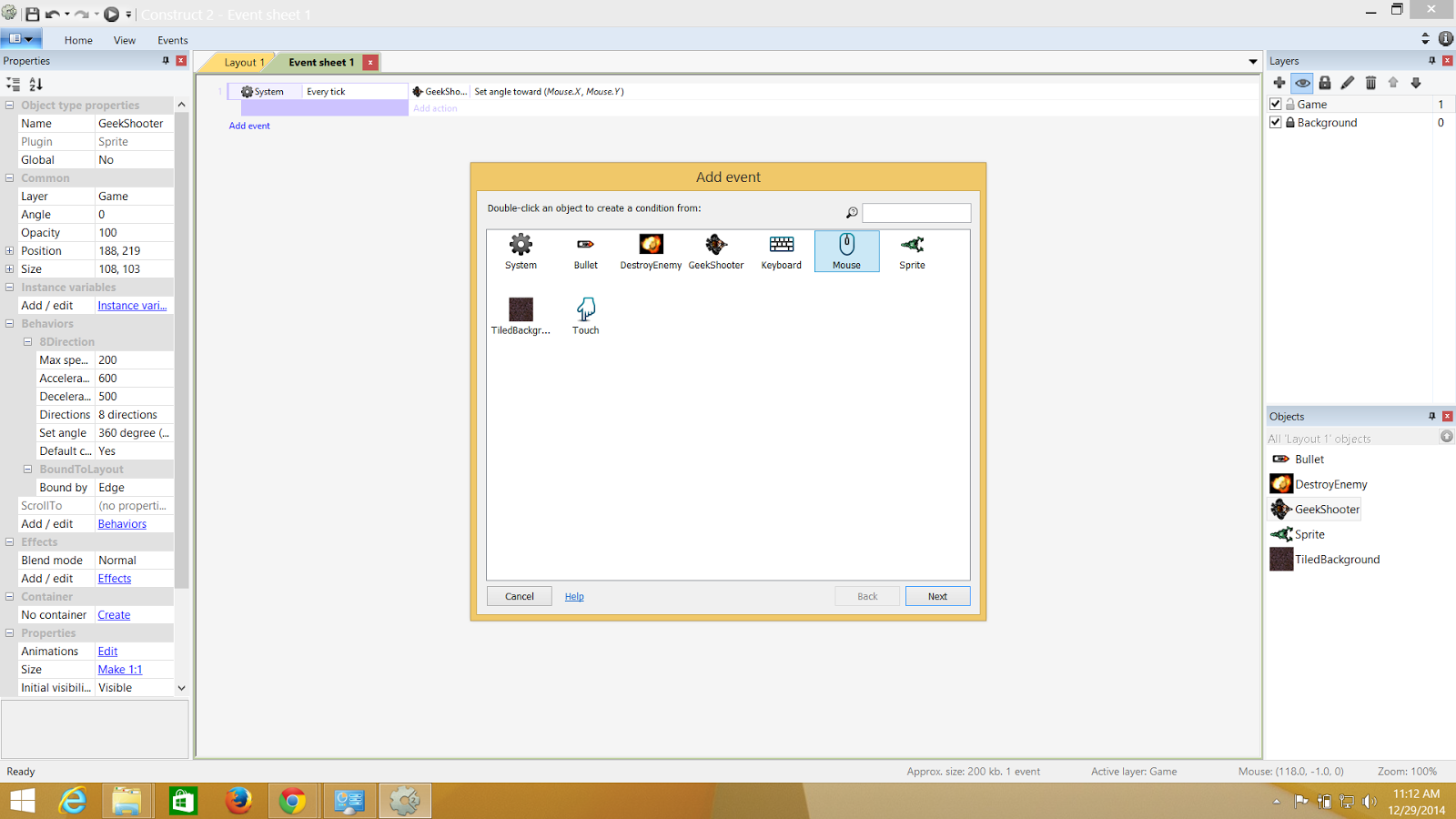Image resolution: width=1456 pixels, height=819 pixels.
Task: Uncheck the Background layer checkbox
Action: 1276,122
